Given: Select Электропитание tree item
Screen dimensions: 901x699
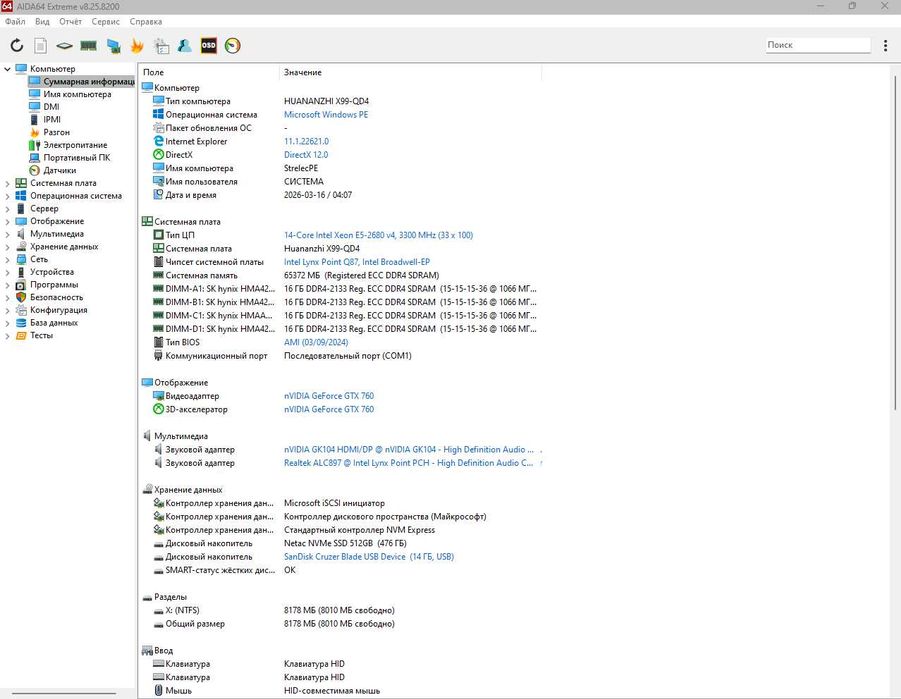Looking at the screenshot, I should click(x=68, y=145).
